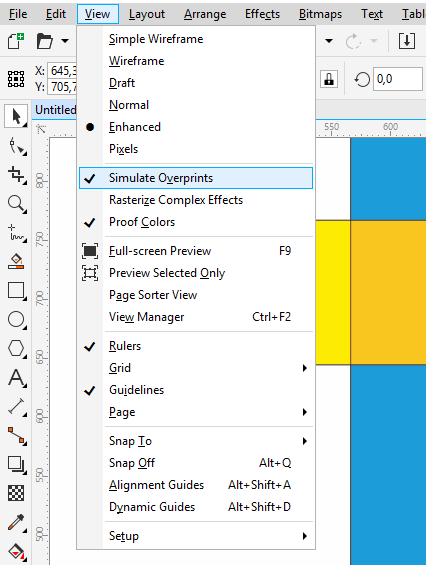The width and height of the screenshot is (426, 565).
Task: Open the Layout menu
Action: click(x=147, y=14)
